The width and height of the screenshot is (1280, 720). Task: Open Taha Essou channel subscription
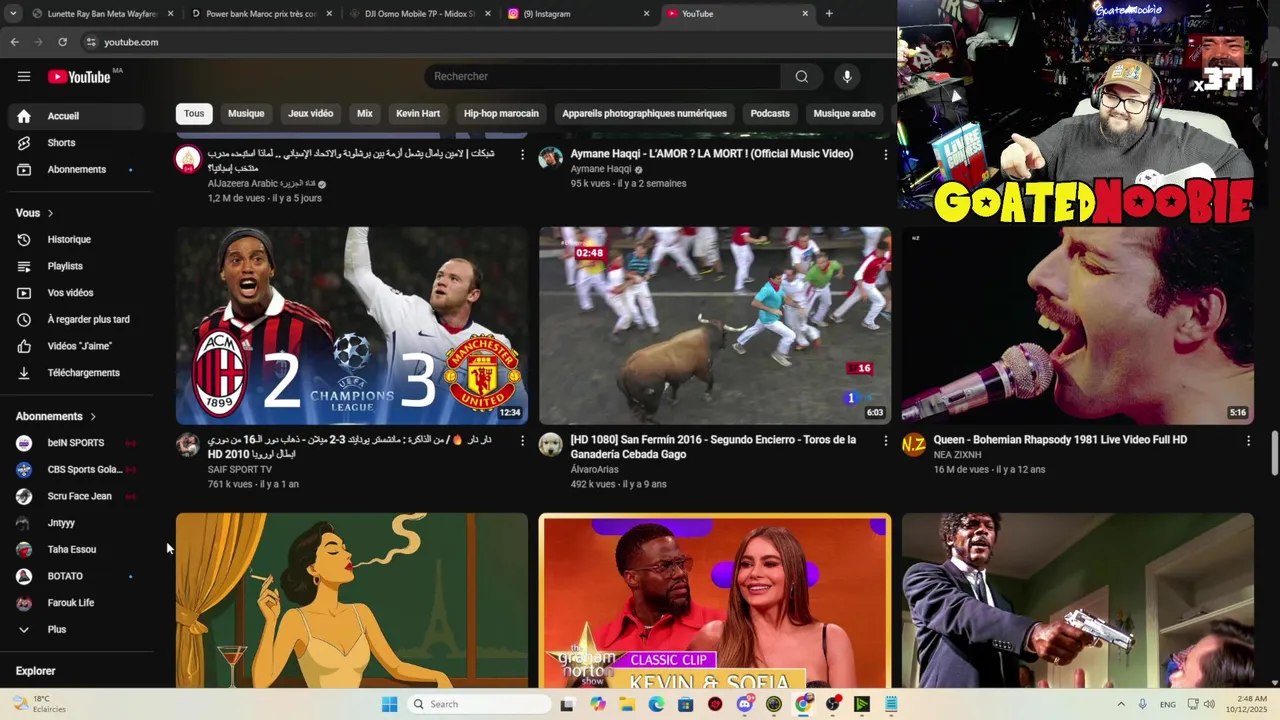coord(76,549)
